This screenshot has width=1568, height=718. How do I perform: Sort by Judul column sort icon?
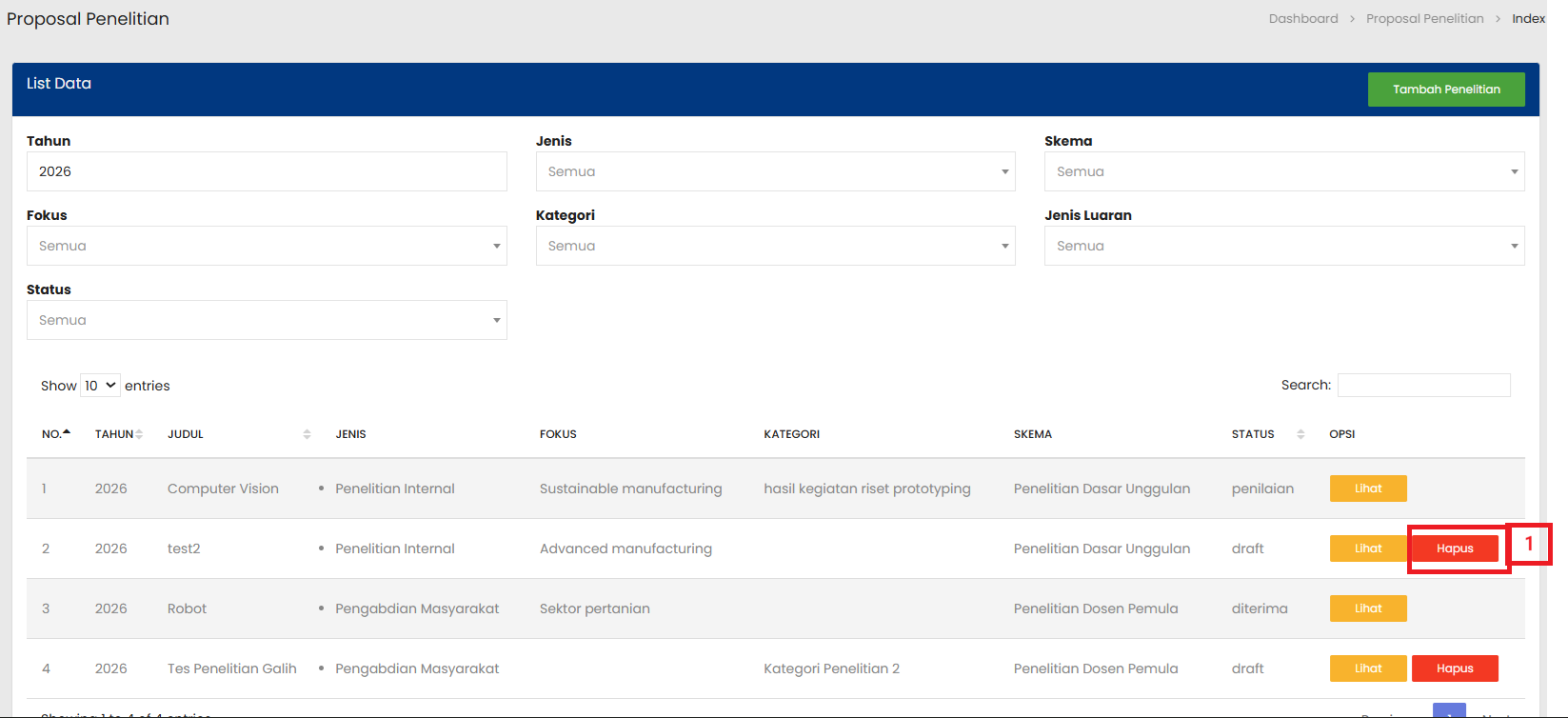[x=307, y=434]
